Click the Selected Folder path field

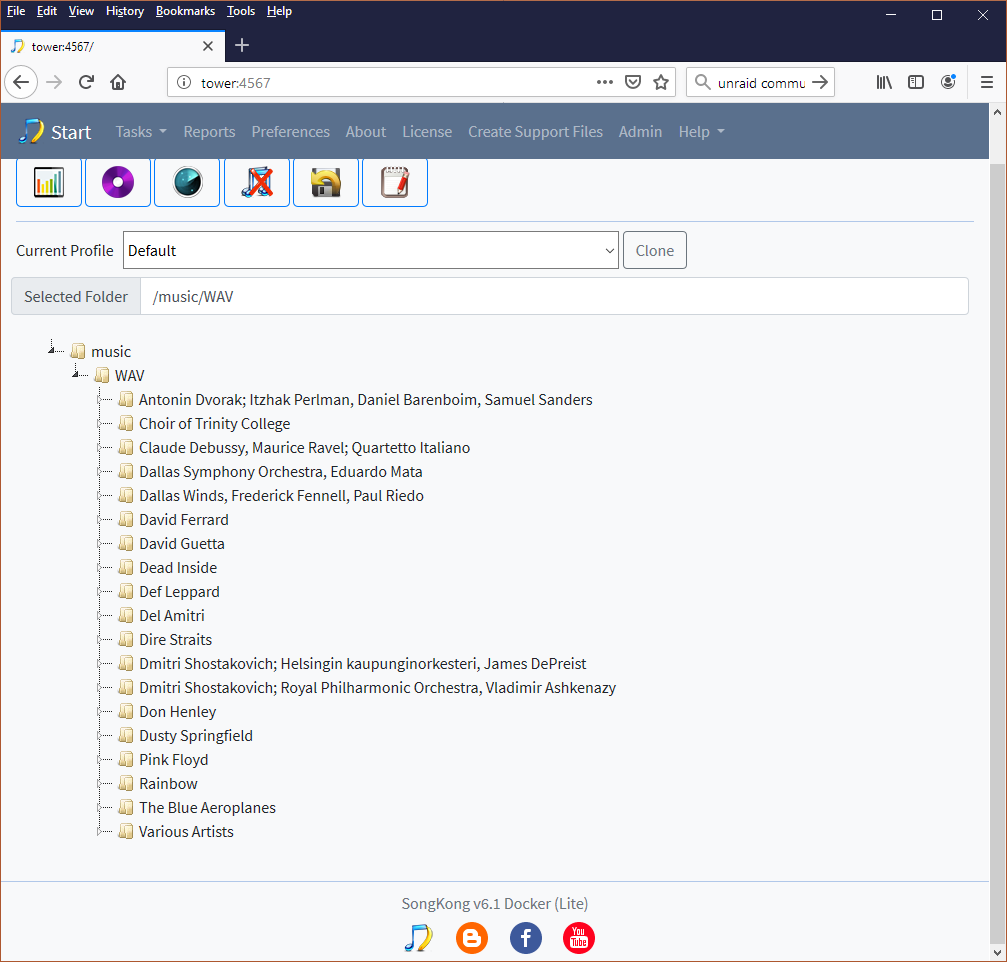554,297
